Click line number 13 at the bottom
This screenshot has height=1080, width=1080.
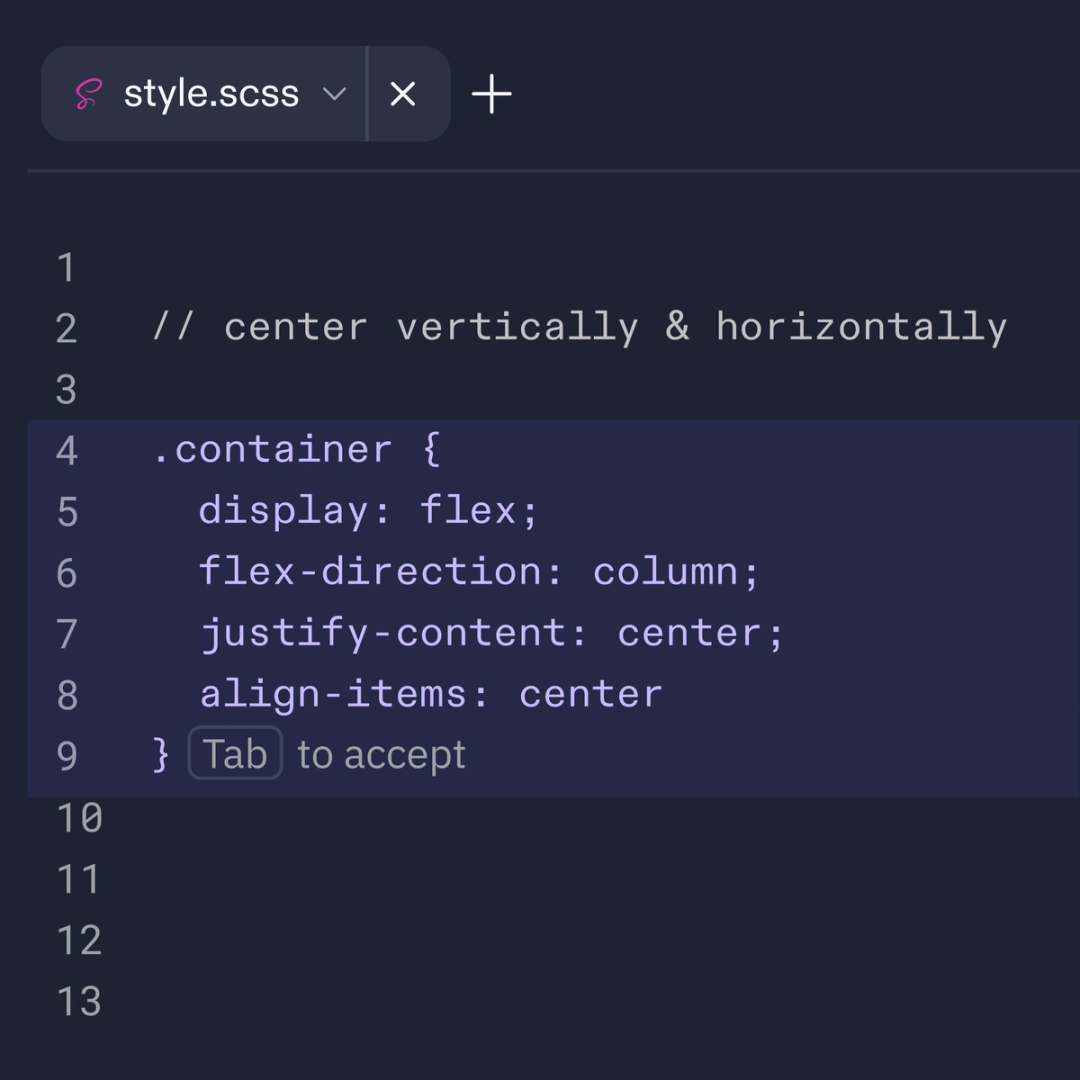point(80,1000)
